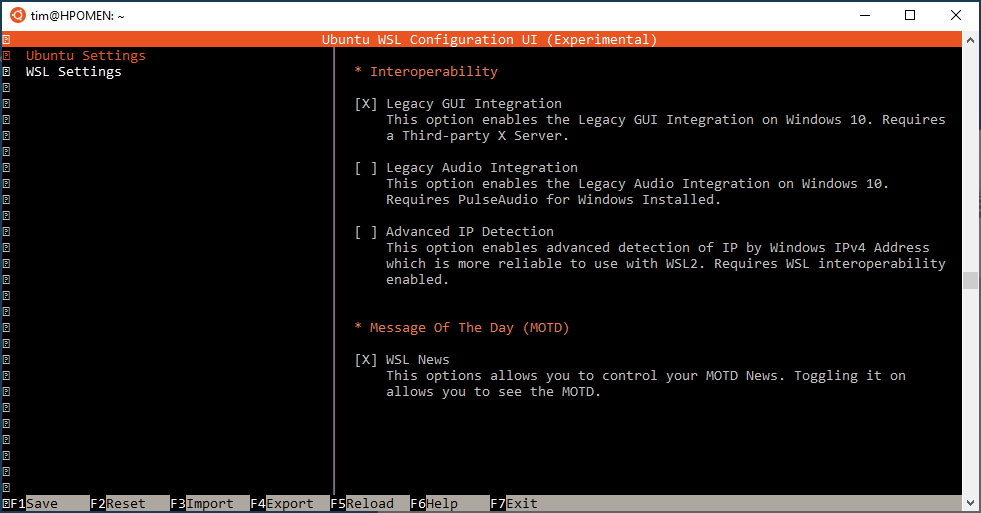Enable the Advanced IP Detection checkbox

(x=366, y=232)
